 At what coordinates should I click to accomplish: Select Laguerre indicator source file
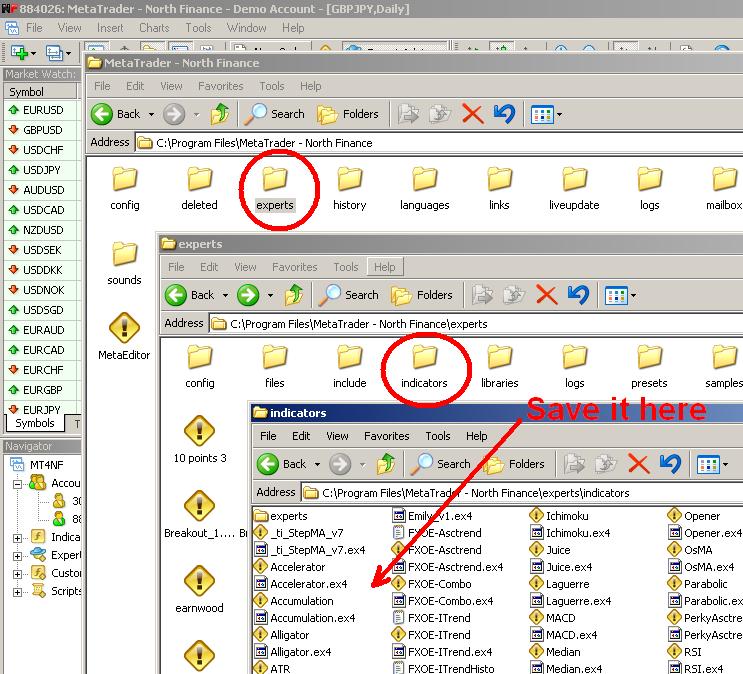pos(560,584)
